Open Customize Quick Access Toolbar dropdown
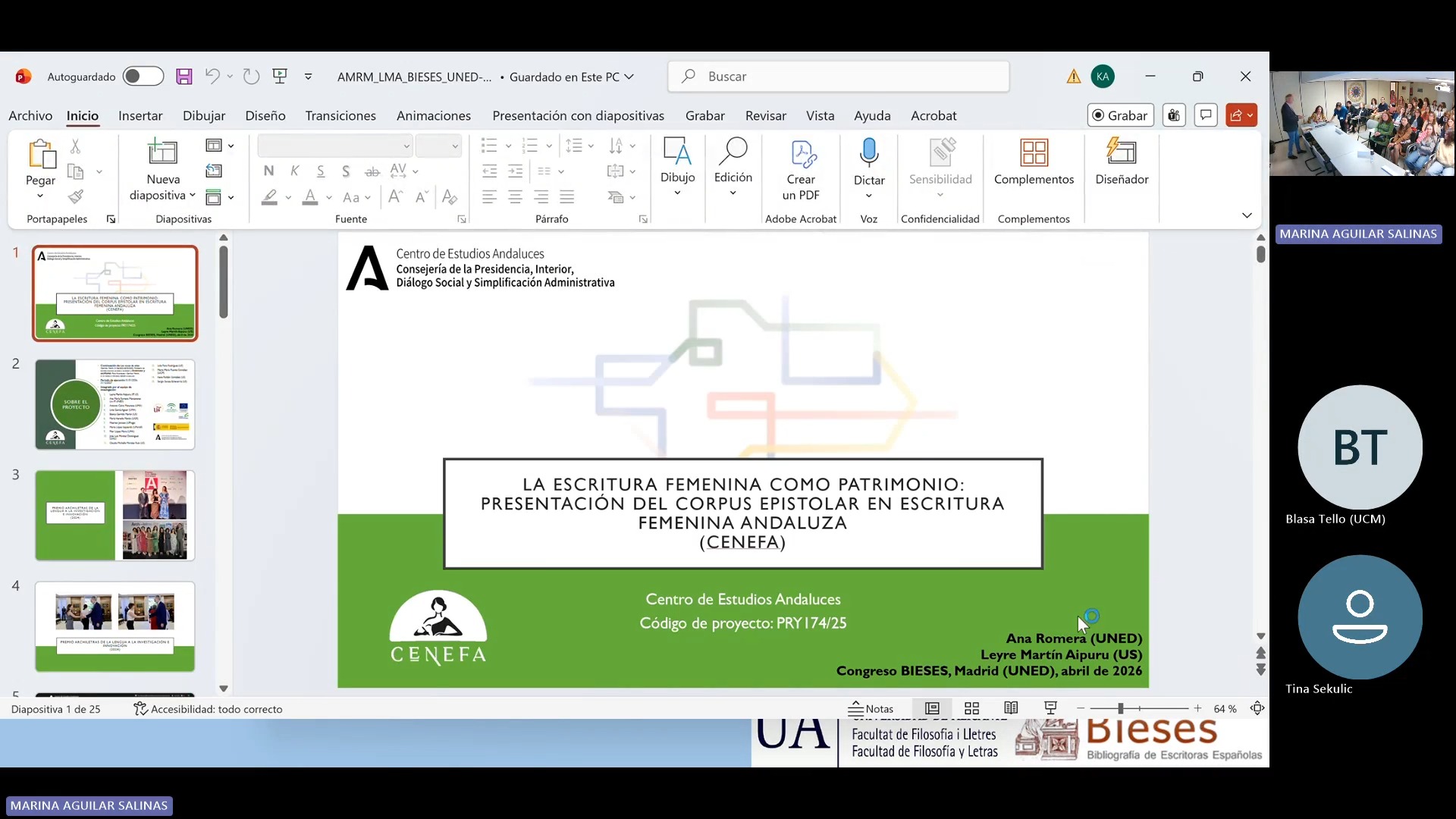Screen dimensions: 1456x819 click(x=308, y=77)
